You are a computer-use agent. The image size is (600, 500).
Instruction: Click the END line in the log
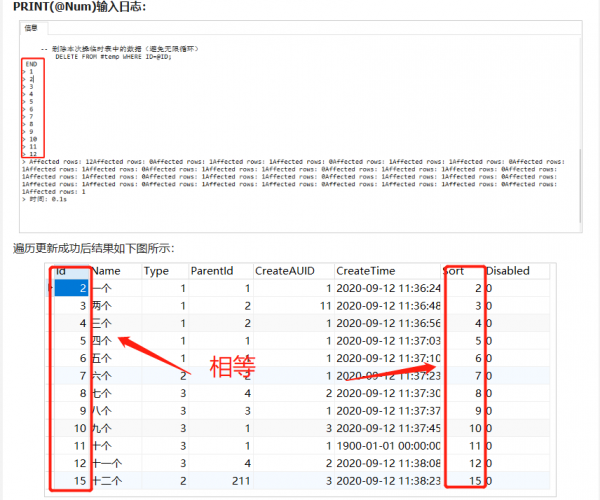pos(31,64)
